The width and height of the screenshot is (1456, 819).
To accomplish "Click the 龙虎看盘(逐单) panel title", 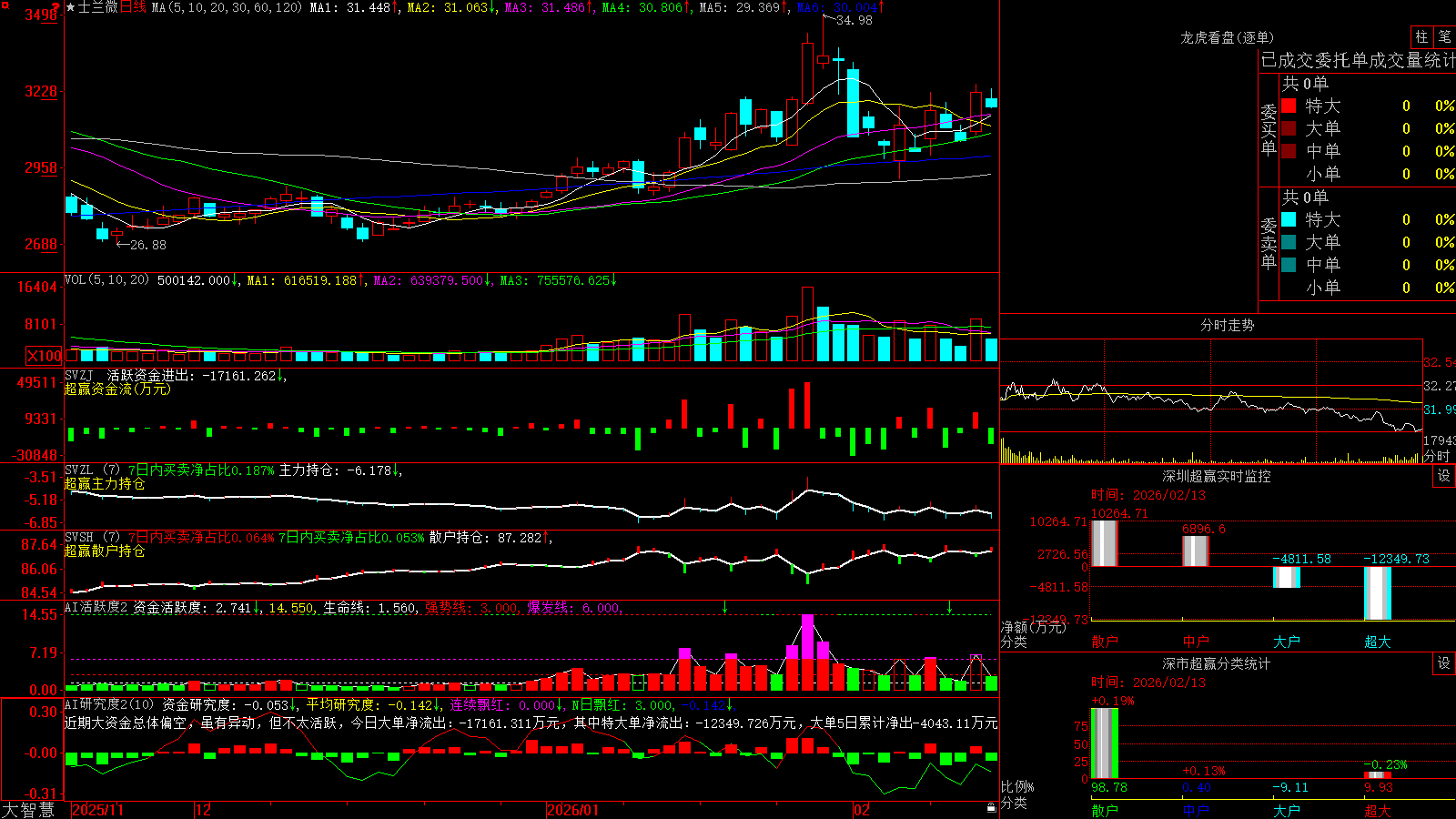I will [x=1227, y=37].
